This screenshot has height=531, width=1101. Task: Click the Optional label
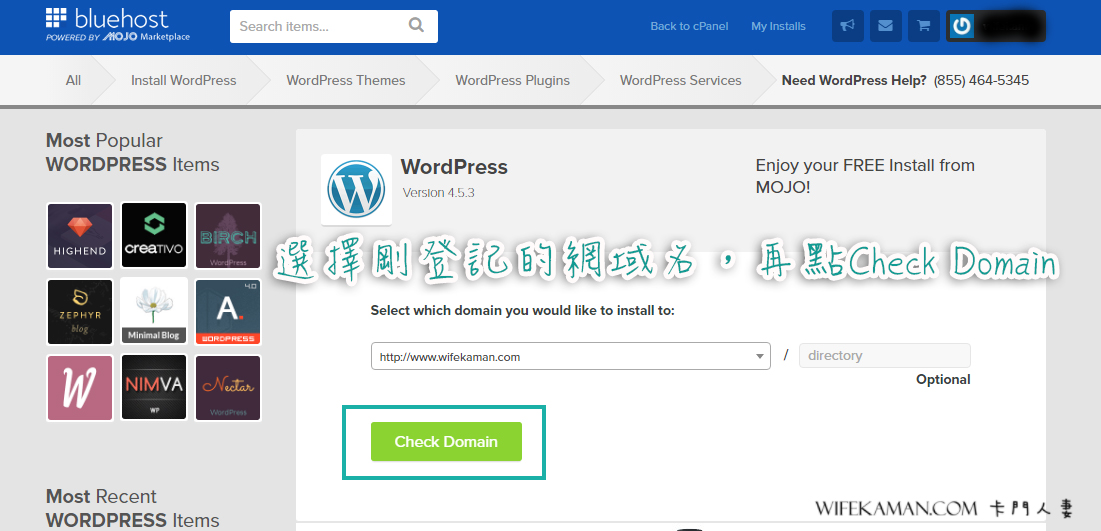click(x=943, y=379)
